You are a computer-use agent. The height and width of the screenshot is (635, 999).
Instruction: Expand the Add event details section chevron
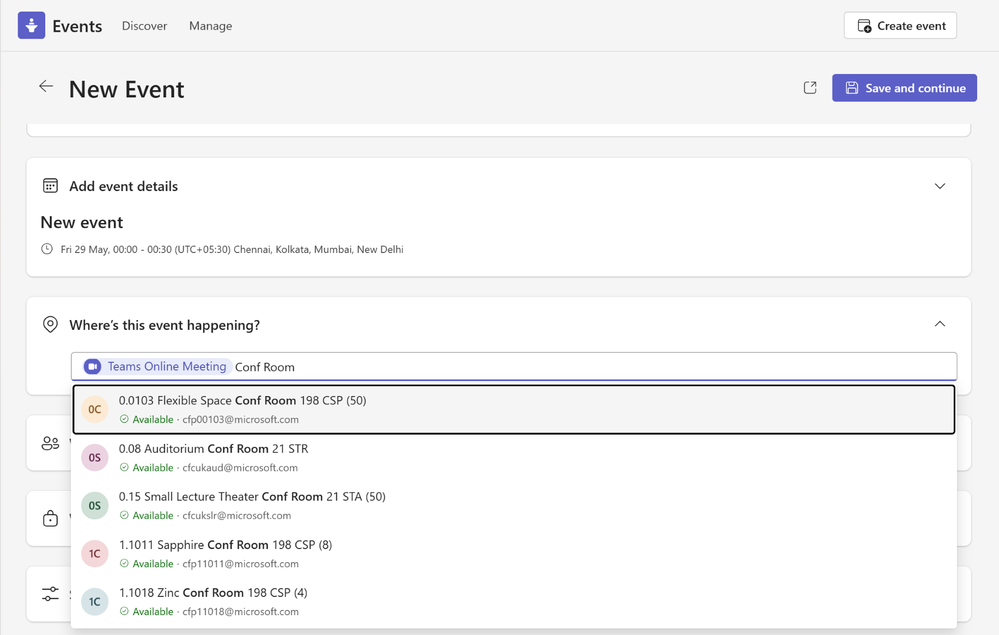tap(940, 186)
